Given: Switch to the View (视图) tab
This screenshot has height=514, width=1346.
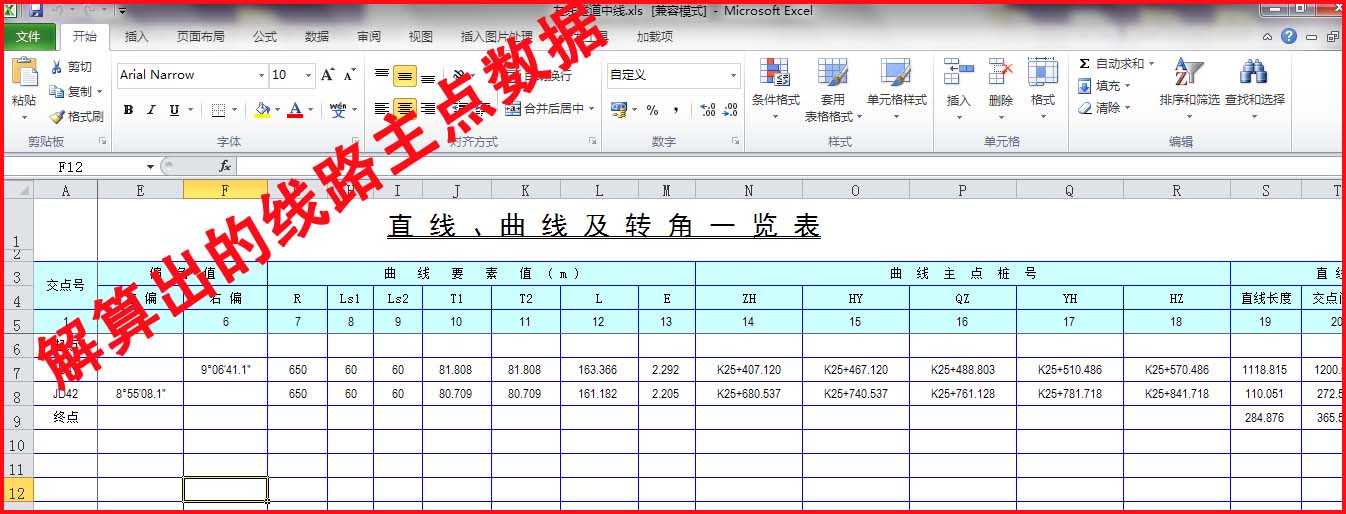Looking at the screenshot, I should pos(420,36).
